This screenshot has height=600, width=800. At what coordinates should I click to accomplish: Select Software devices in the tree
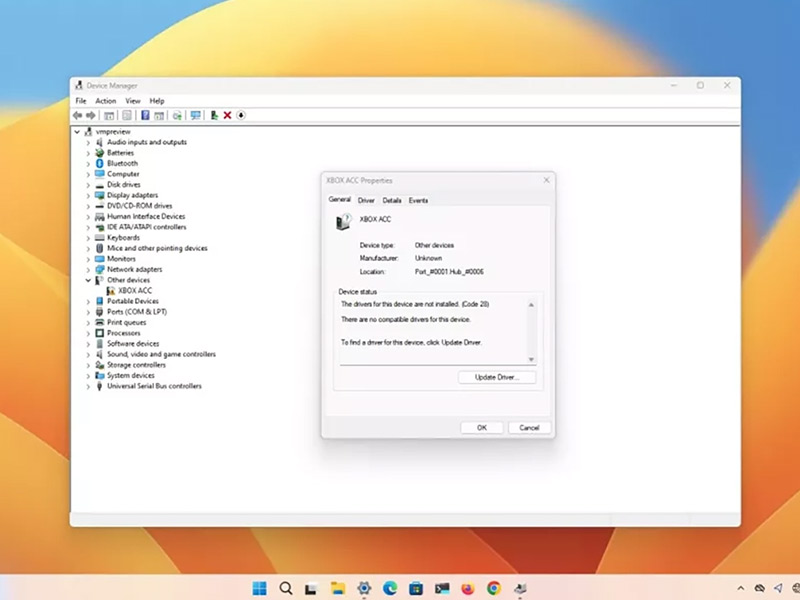[133, 344]
